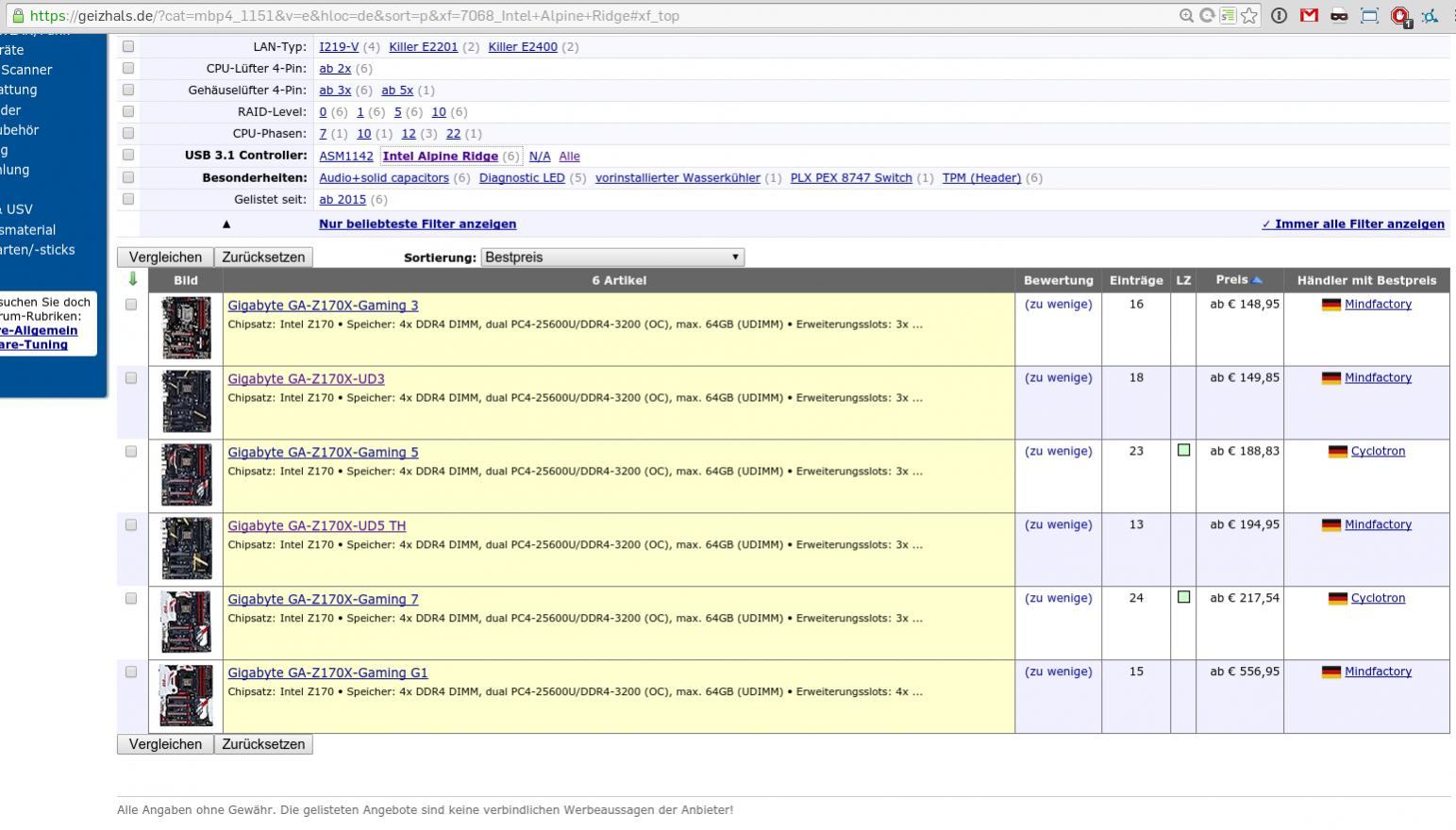Viewport: 1456px width, 830px height.
Task: Click the masked-face incognito extension icon
Action: point(1339,15)
